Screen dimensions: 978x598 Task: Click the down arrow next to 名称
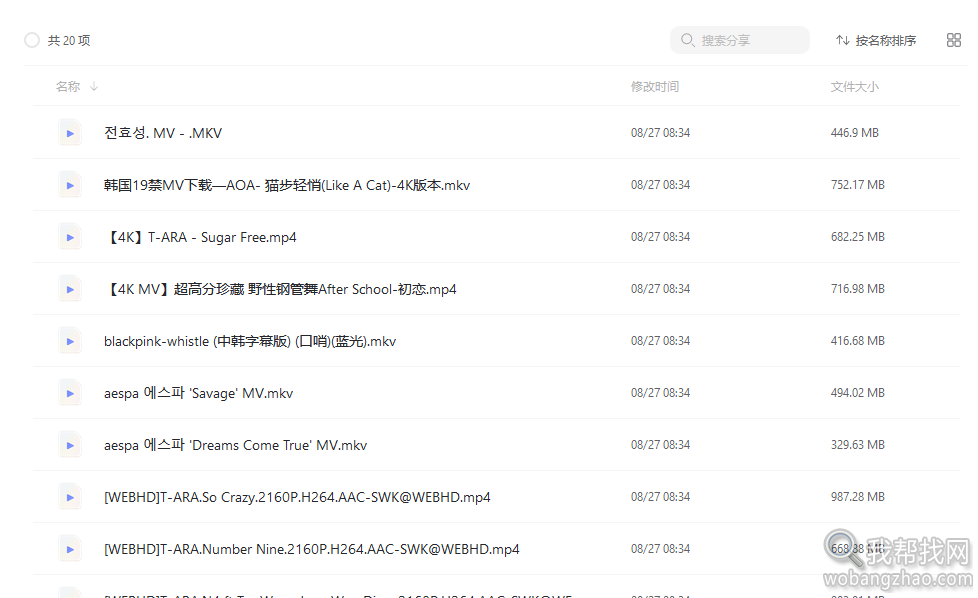coord(94,86)
